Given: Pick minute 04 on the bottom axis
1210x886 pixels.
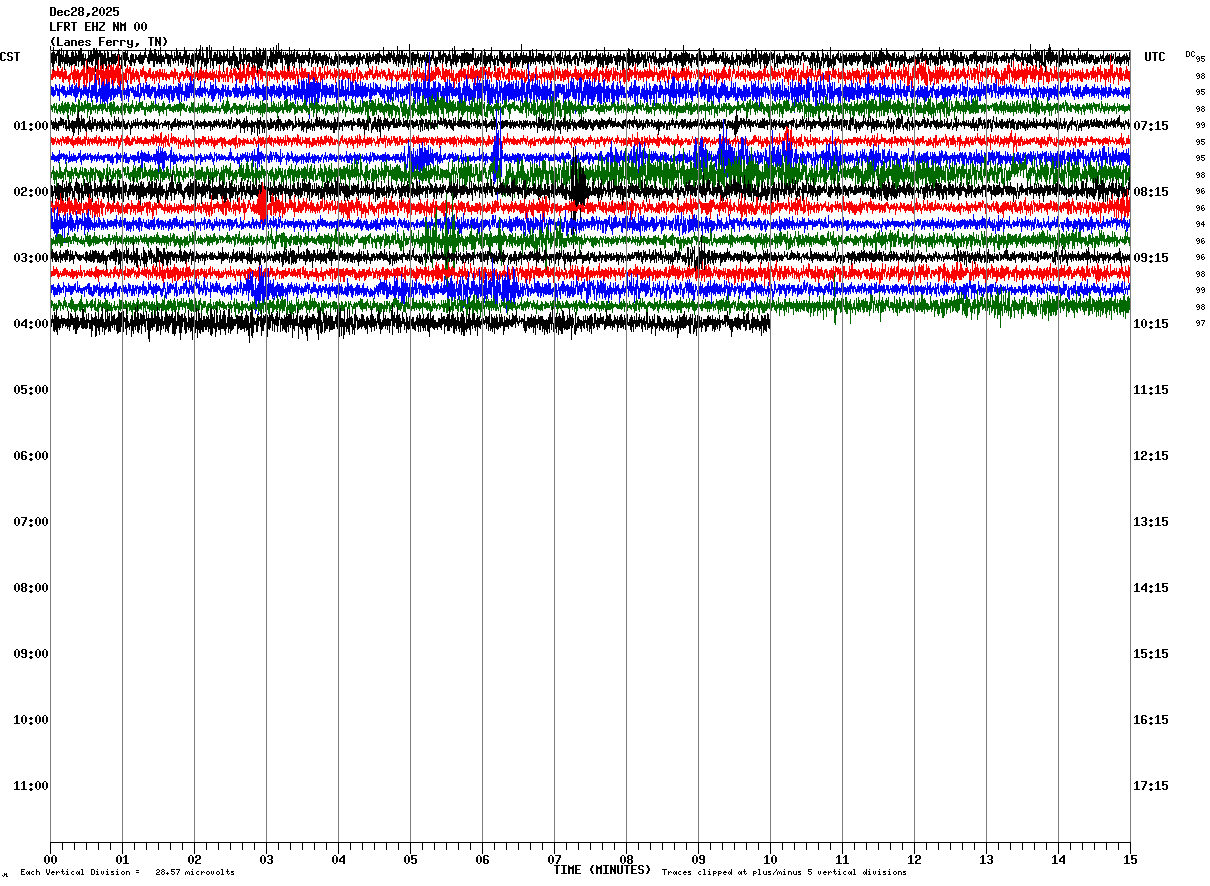Looking at the screenshot, I should click(x=338, y=859).
